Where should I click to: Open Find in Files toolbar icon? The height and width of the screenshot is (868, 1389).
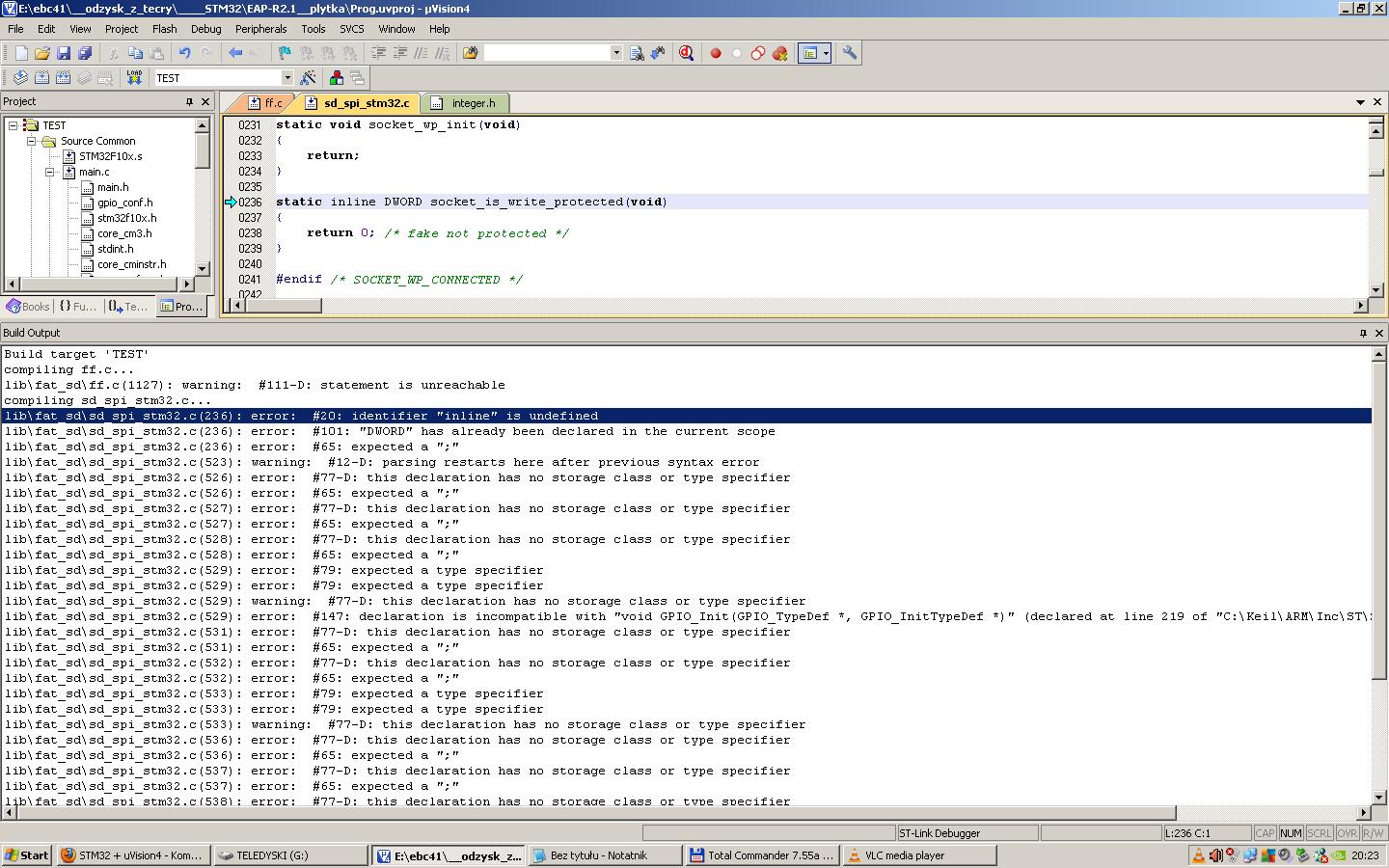click(x=470, y=53)
